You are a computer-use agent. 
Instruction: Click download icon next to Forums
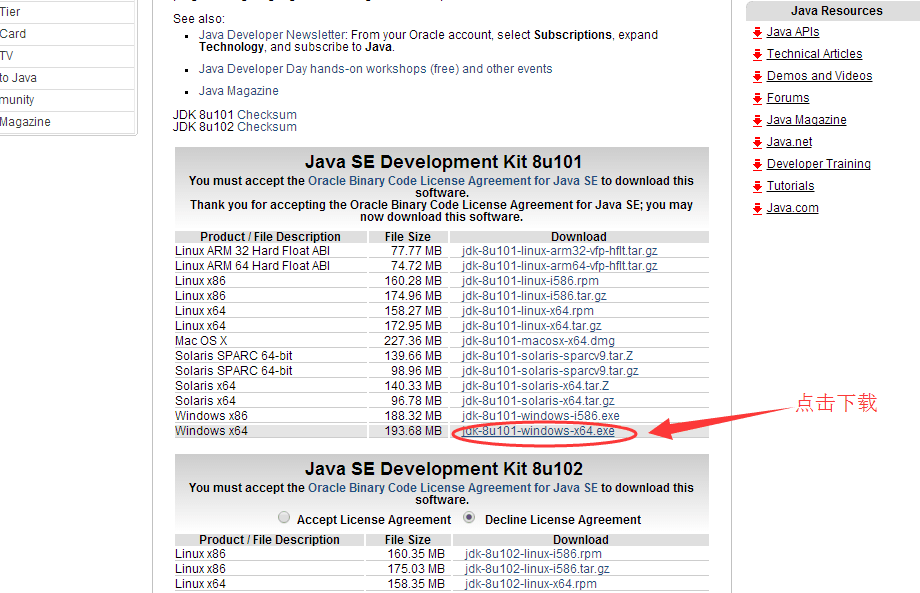(x=760, y=97)
